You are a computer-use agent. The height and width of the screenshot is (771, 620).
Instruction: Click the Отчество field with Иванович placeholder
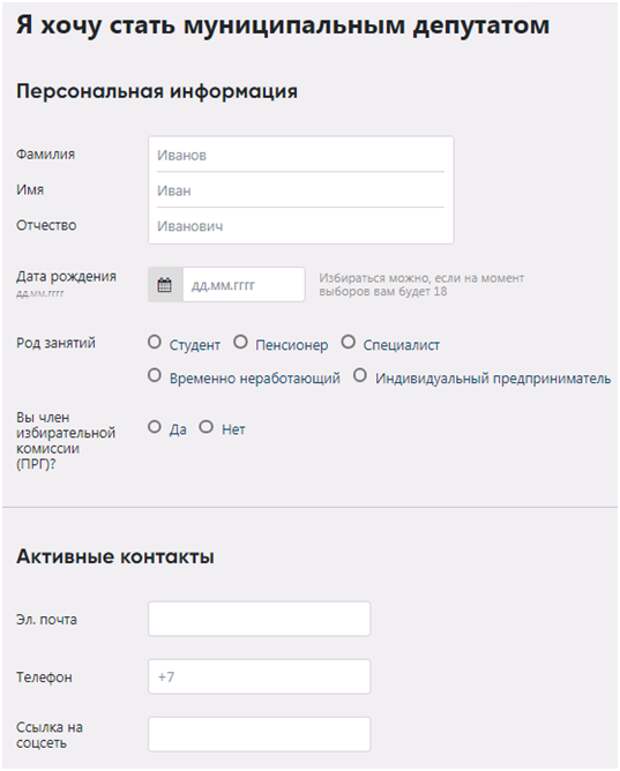pos(300,226)
